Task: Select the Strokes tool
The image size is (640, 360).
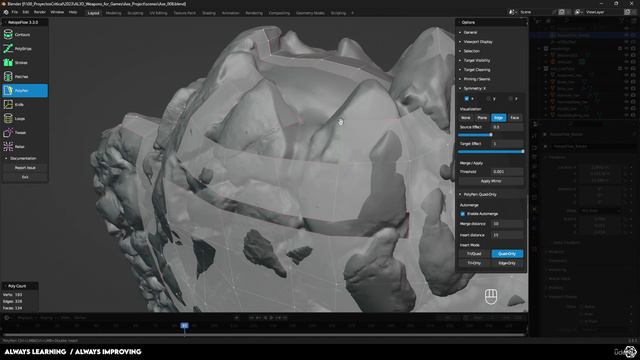Action: [25, 62]
